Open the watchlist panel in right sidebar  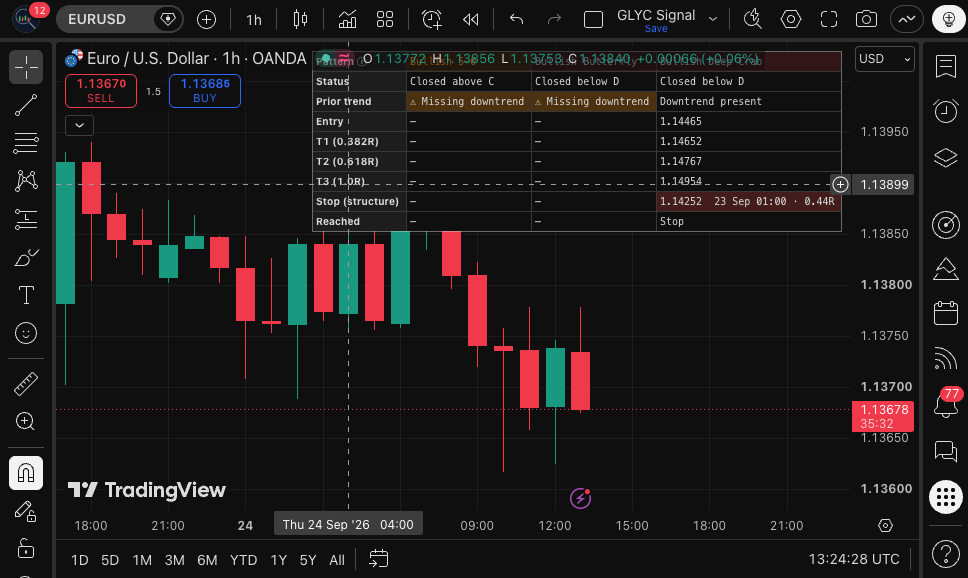(x=946, y=67)
